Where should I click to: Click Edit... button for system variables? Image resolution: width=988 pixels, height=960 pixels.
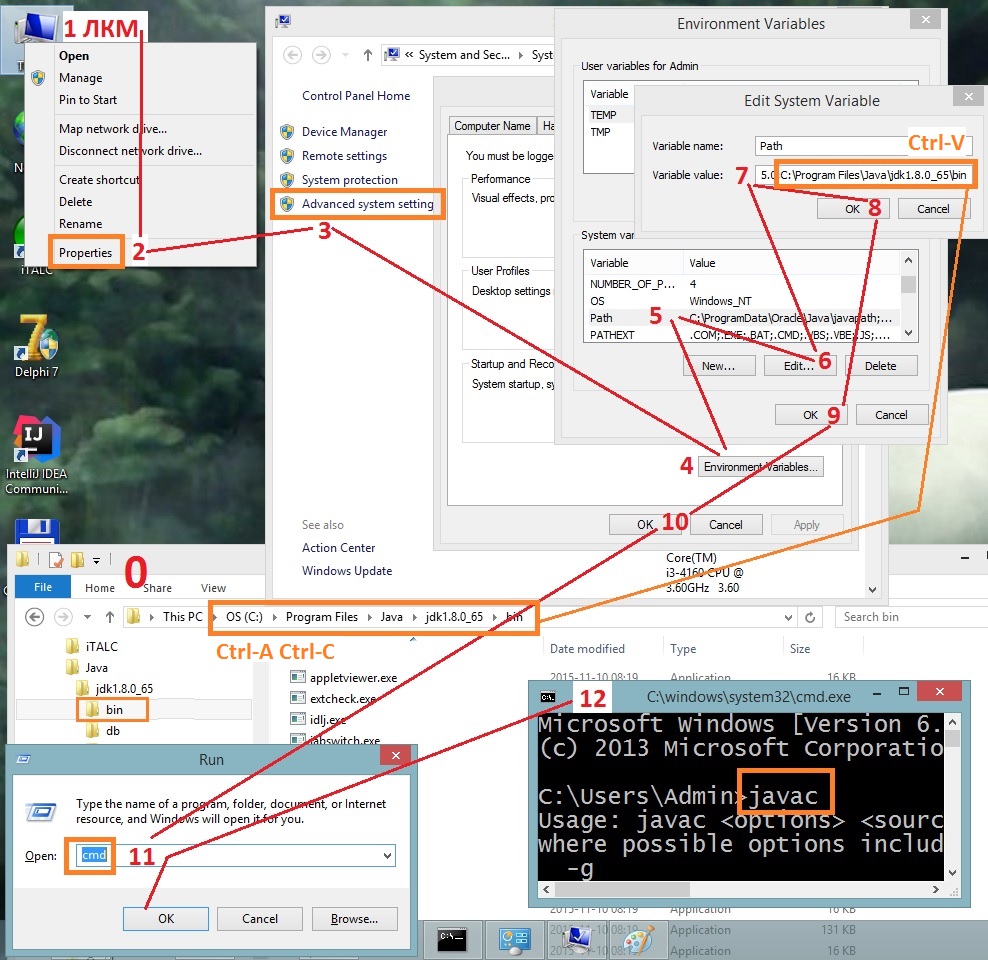(800, 366)
